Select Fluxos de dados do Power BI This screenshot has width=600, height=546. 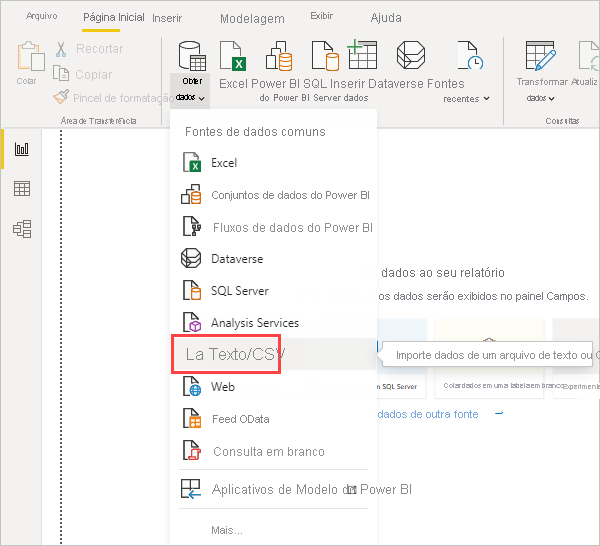(274, 227)
